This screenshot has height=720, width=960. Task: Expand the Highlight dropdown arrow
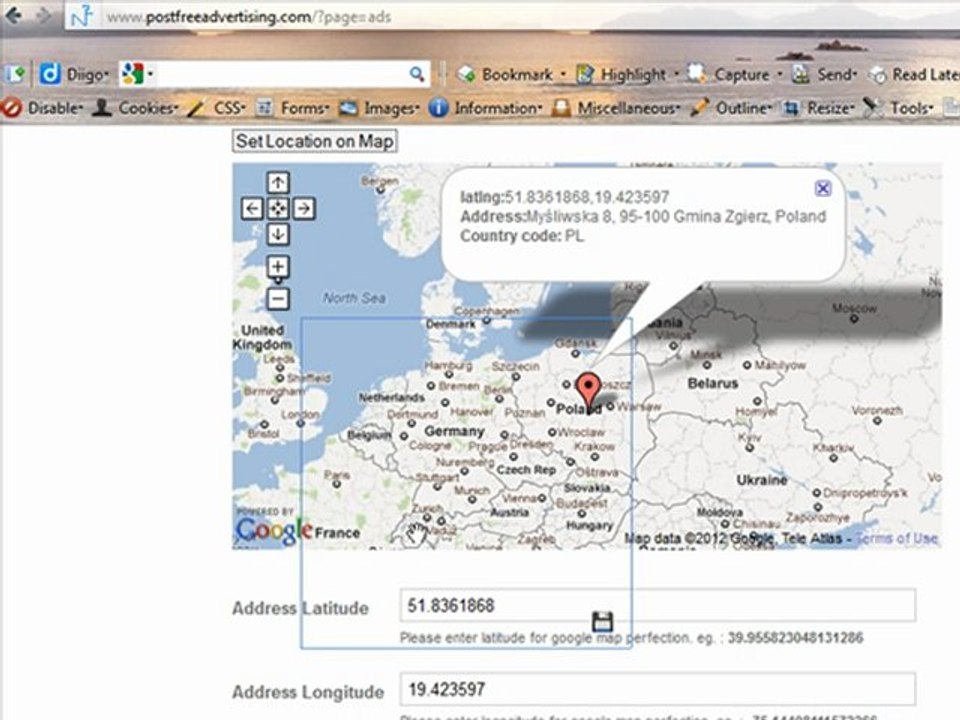point(677,75)
